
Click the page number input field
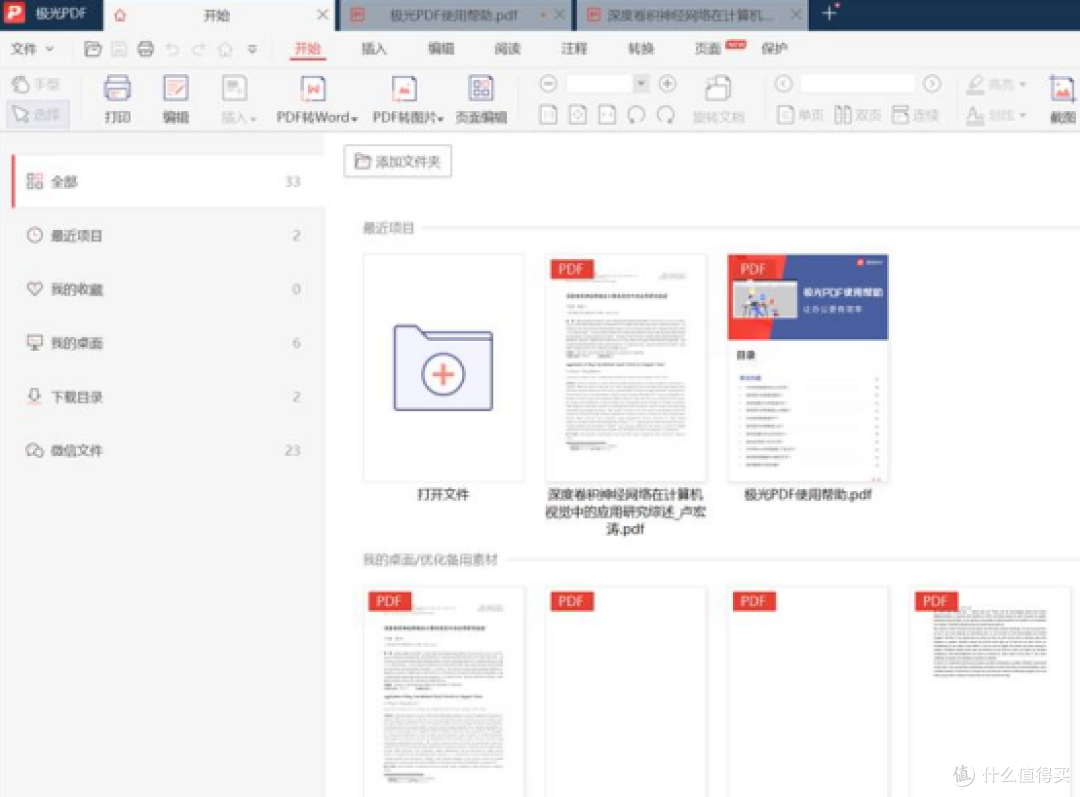coord(857,84)
